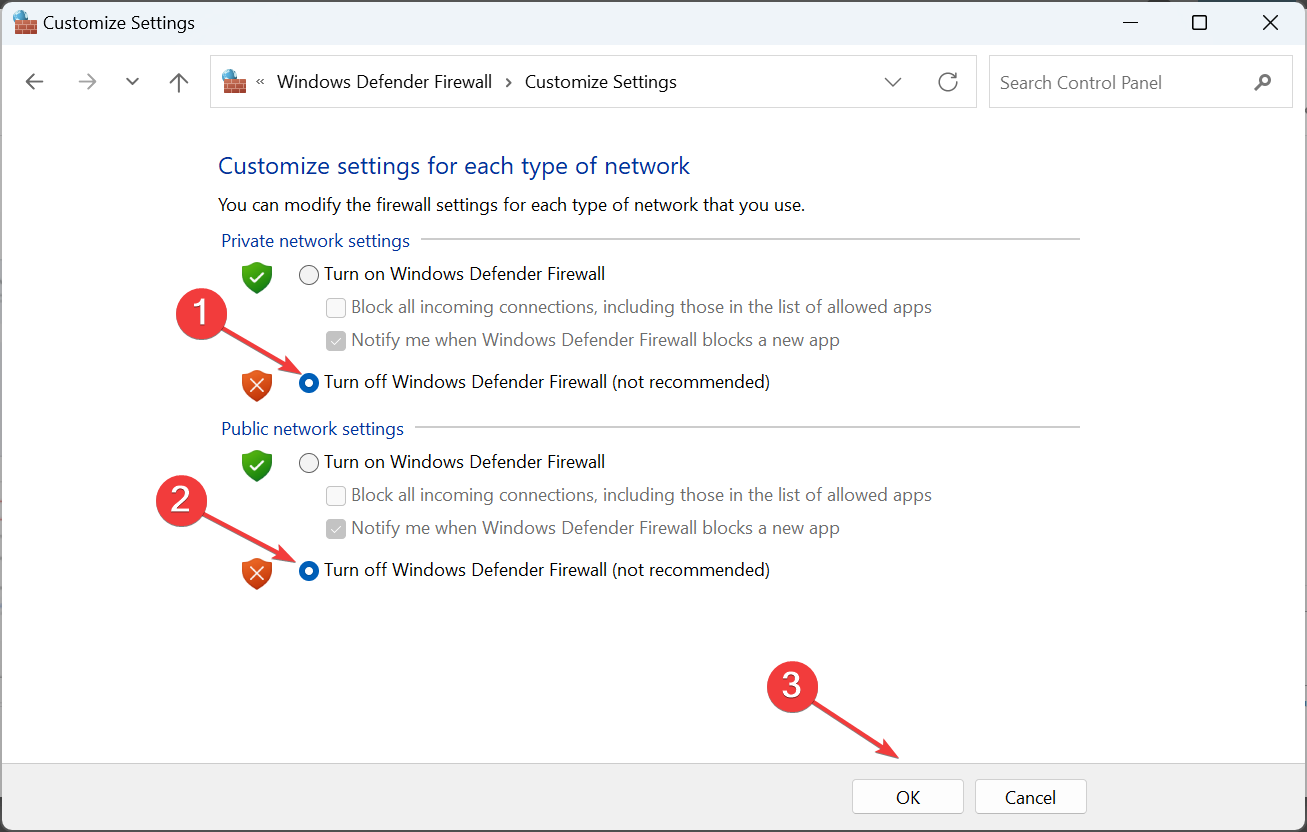Click the red shield icon under Private network
This screenshot has height=832, width=1307.
point(257,385)
